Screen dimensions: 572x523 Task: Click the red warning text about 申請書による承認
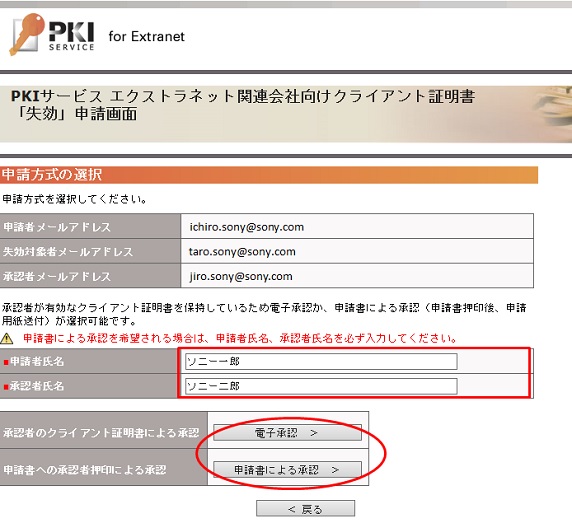pyautogui.click(x=240, y=338)
